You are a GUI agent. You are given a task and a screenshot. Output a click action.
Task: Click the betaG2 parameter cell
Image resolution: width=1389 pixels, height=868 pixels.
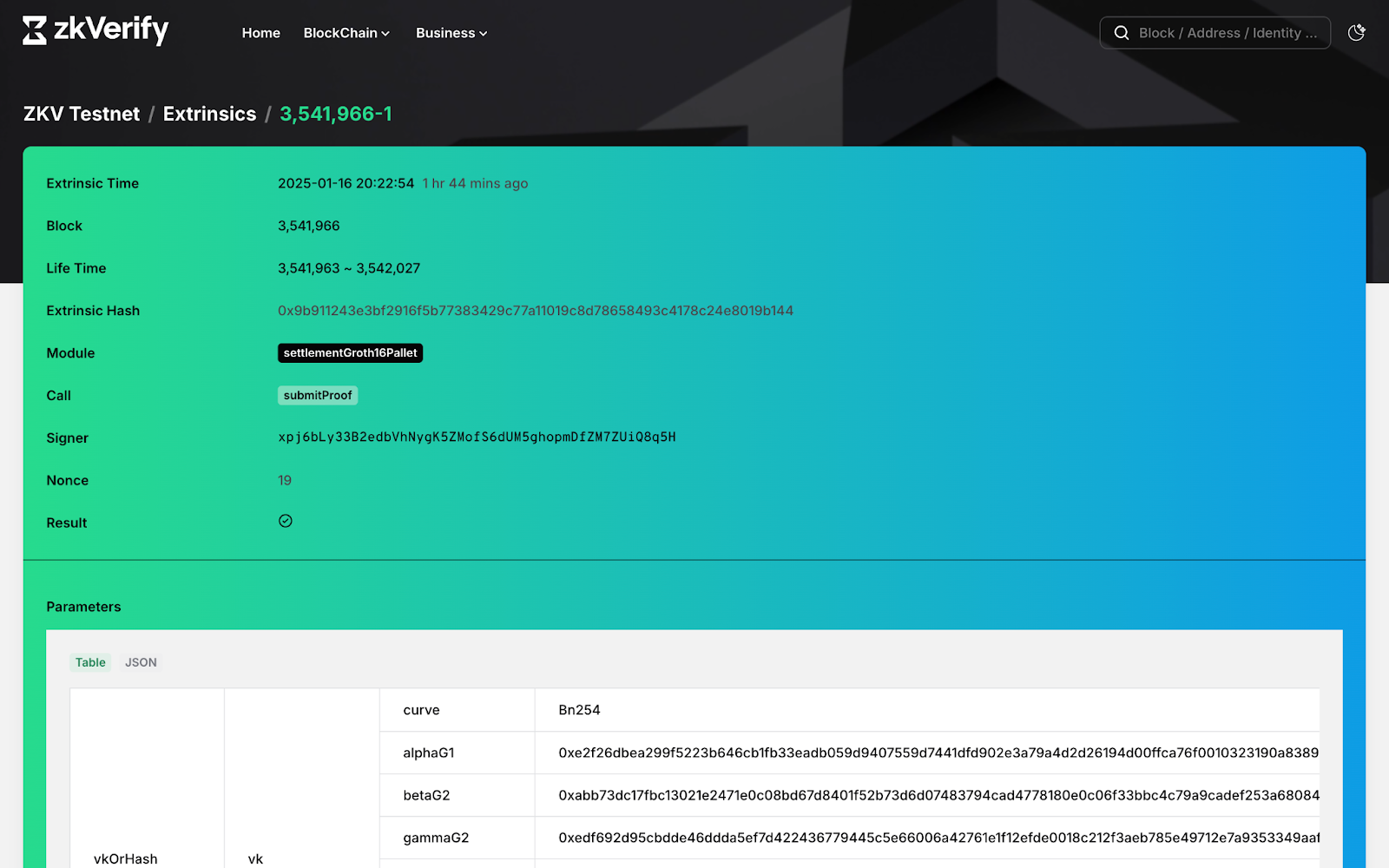458,795
